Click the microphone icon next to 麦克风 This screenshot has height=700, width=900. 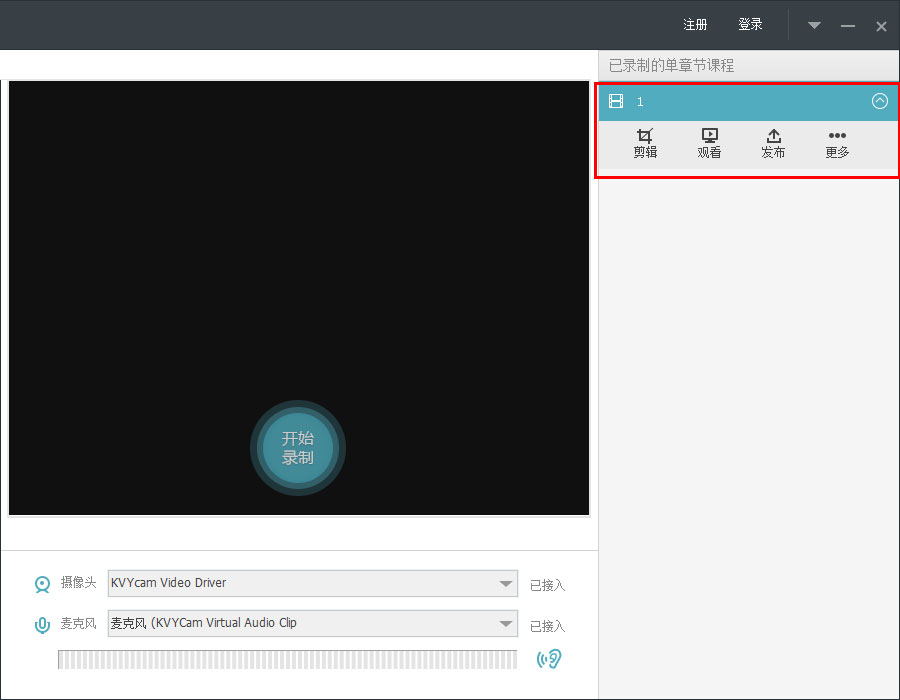coord(42,625)
